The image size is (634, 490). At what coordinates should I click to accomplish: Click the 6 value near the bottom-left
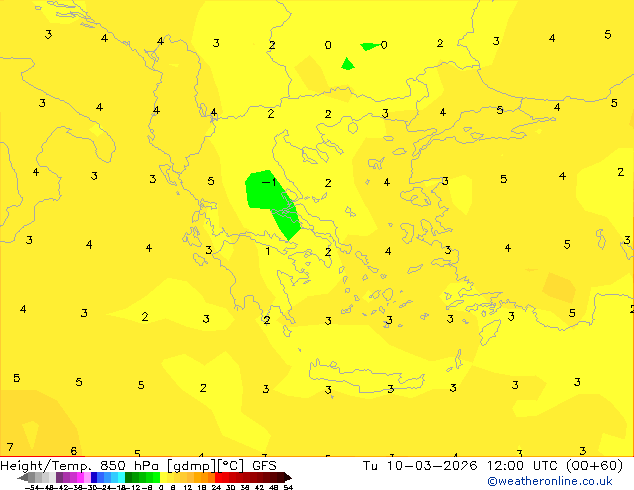point(73,451)
